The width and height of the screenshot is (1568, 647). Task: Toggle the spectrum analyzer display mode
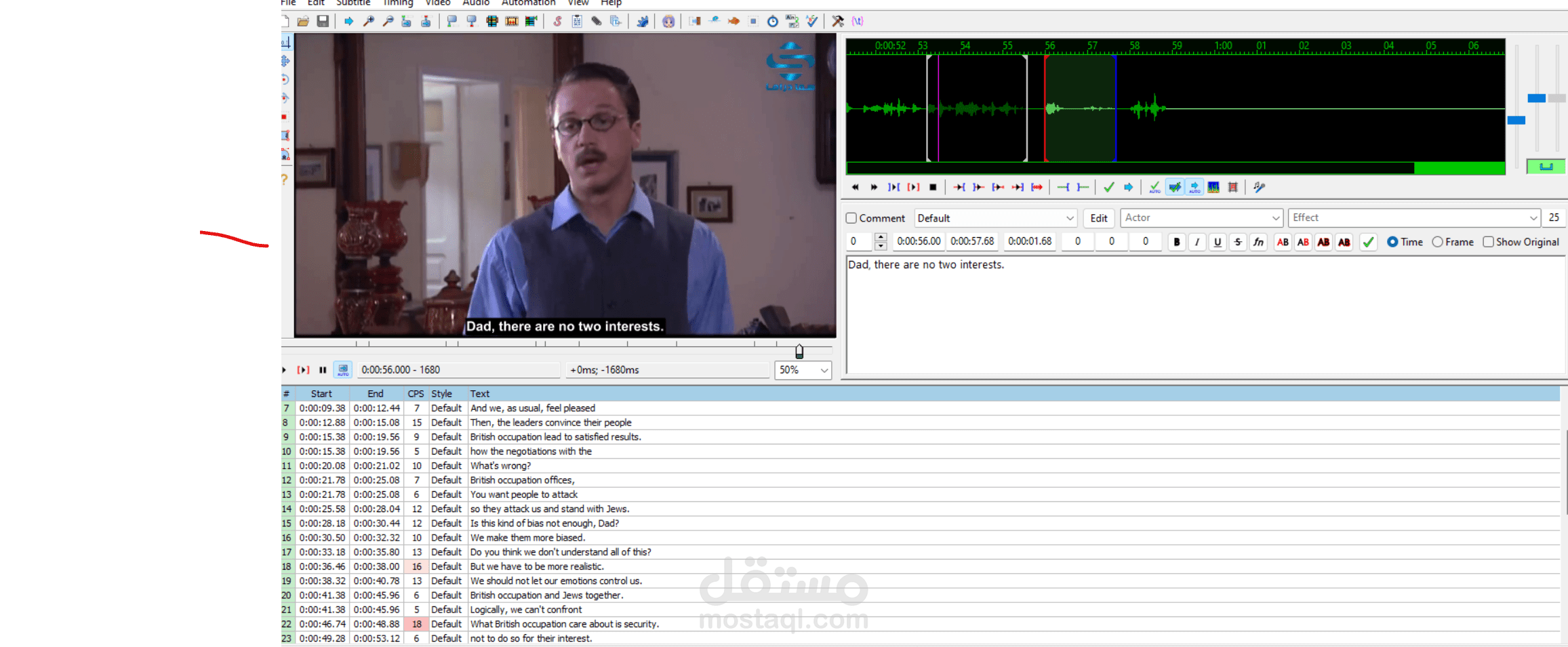1213,188
